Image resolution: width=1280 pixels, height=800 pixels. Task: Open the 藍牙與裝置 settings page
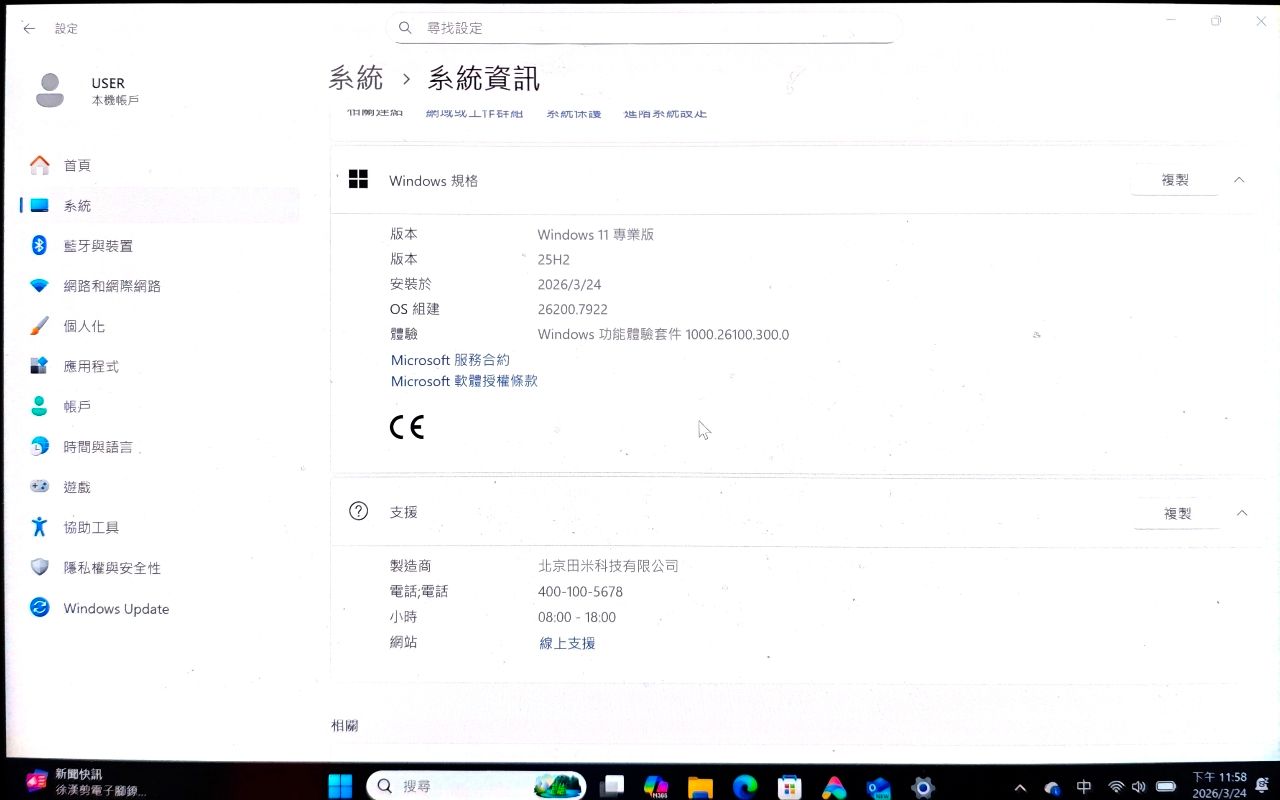pyautogui.click(x=97, y=246)
